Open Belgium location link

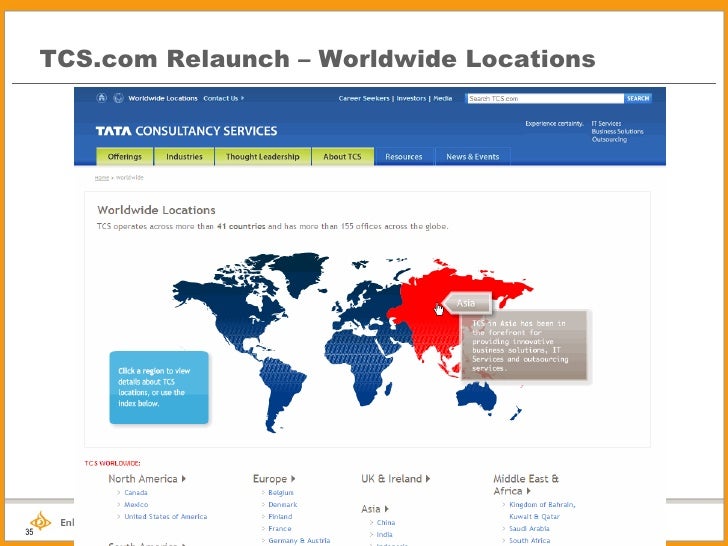click(x=281, y=493)
